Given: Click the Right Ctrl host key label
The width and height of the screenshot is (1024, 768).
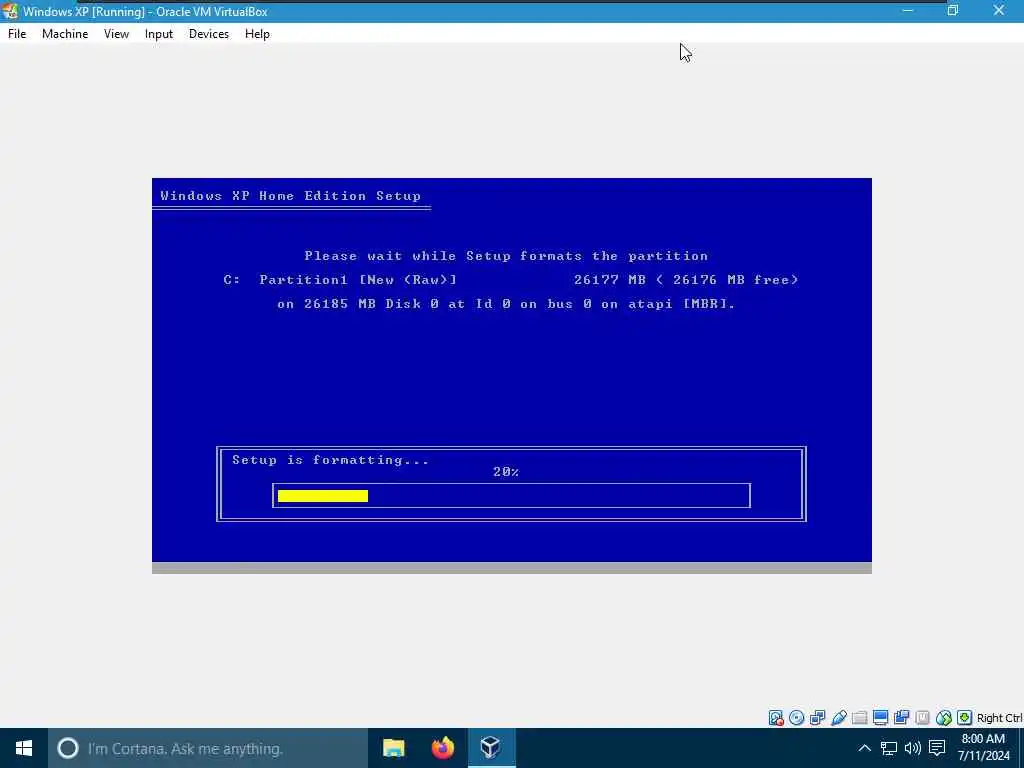Looking at the screenshot, I should click(x=1000, y=718).
